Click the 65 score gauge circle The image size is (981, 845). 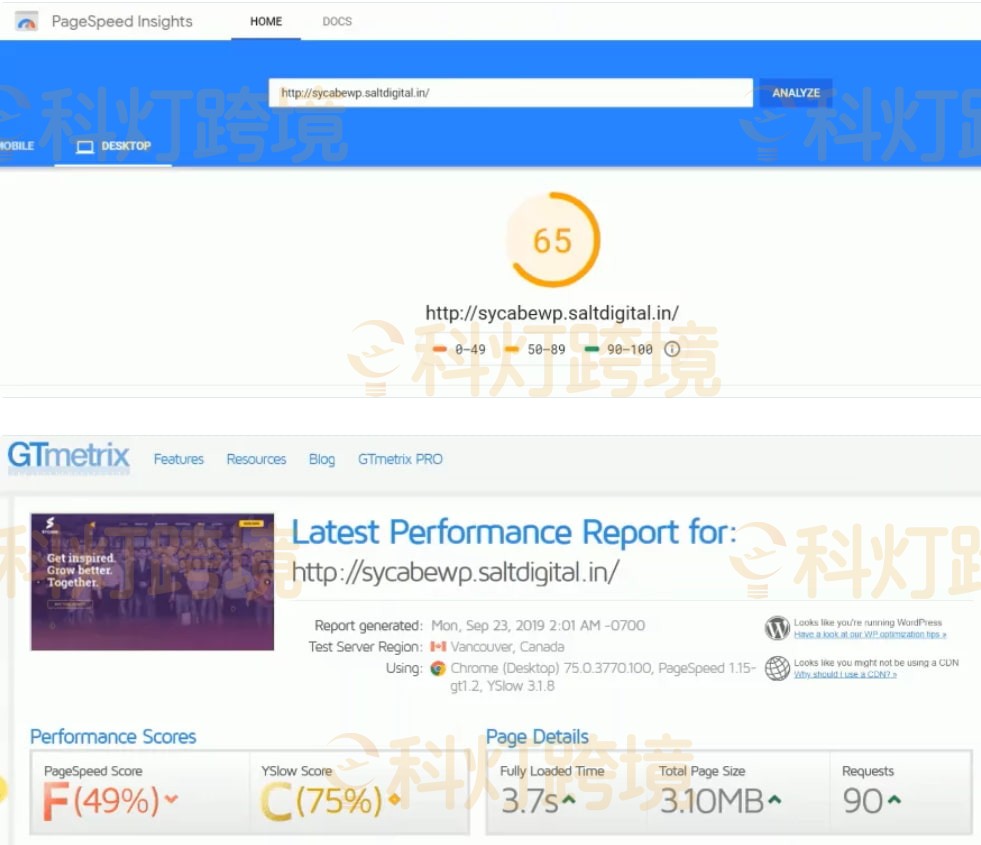[552, 240]
